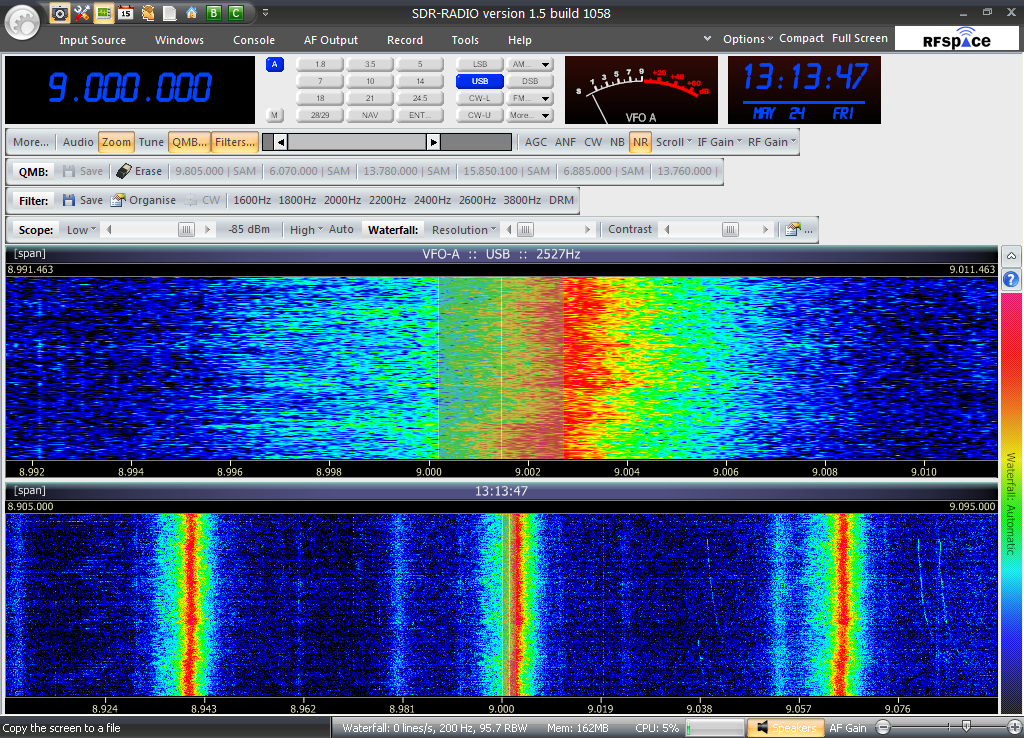Expand the IF Gain dropdown
This screenshot has width=1024, height=738.
[x=719, y=142]
